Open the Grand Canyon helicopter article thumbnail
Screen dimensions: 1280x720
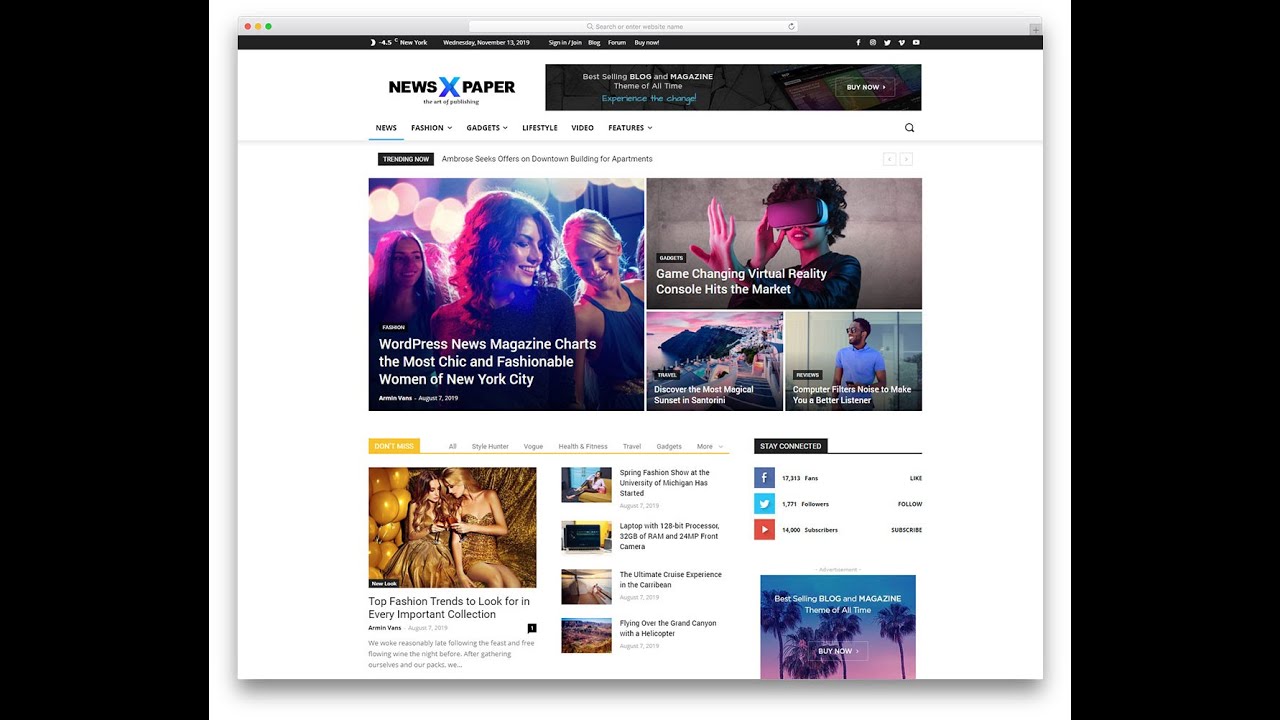click(586, 636)
